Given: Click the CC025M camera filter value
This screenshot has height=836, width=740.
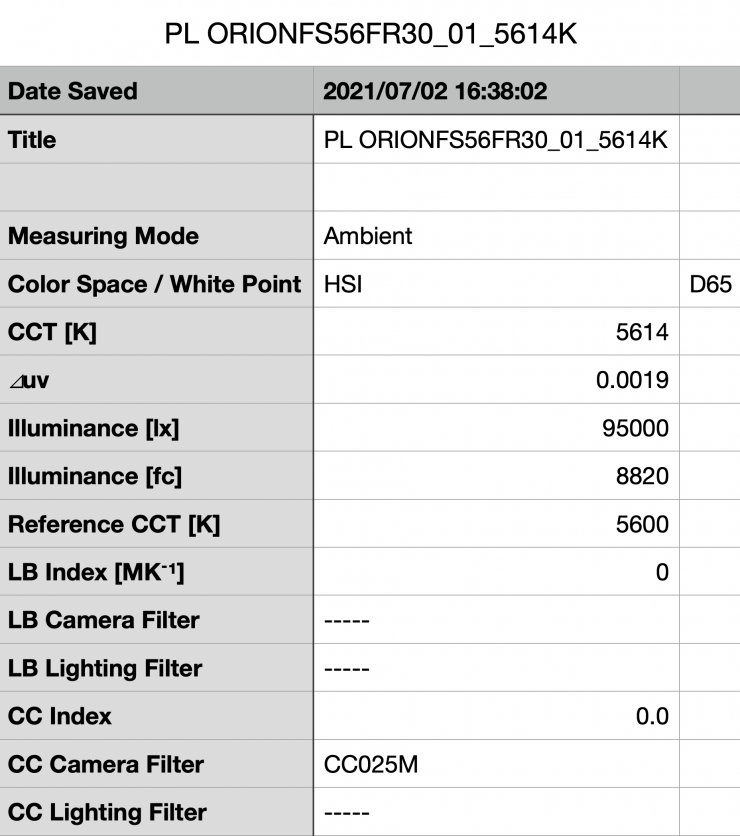Looking at the screenshot, I should pyautogui.click(x=370, y=764).
